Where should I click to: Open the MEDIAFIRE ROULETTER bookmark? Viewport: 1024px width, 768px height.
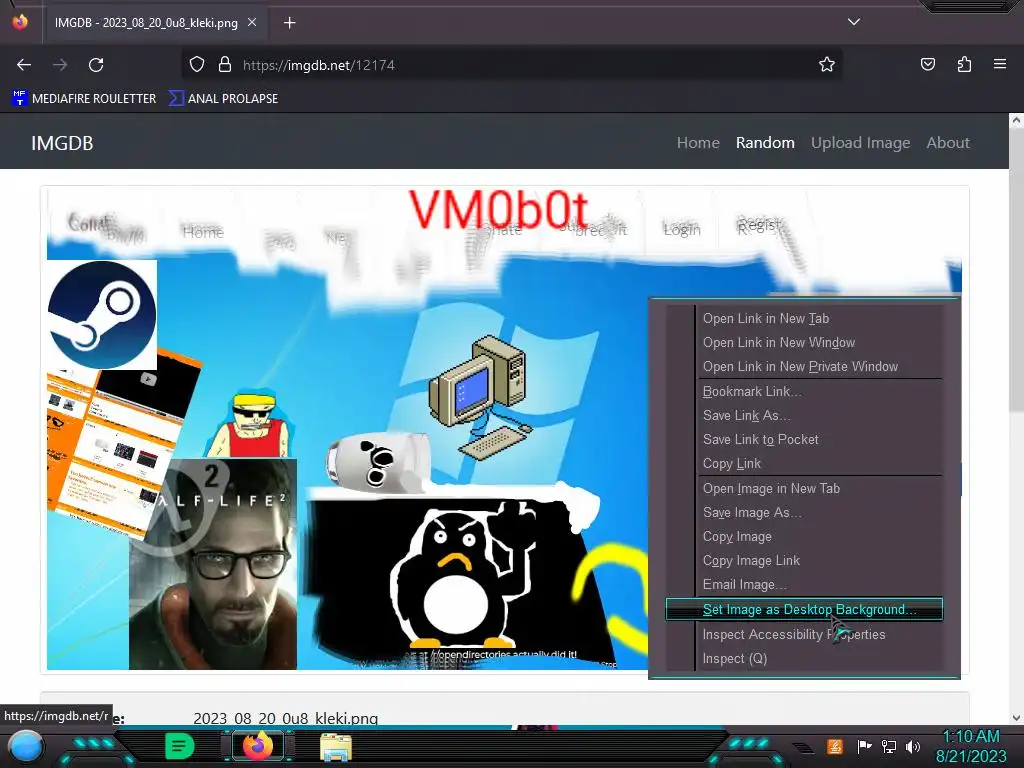tap(84, 99)
